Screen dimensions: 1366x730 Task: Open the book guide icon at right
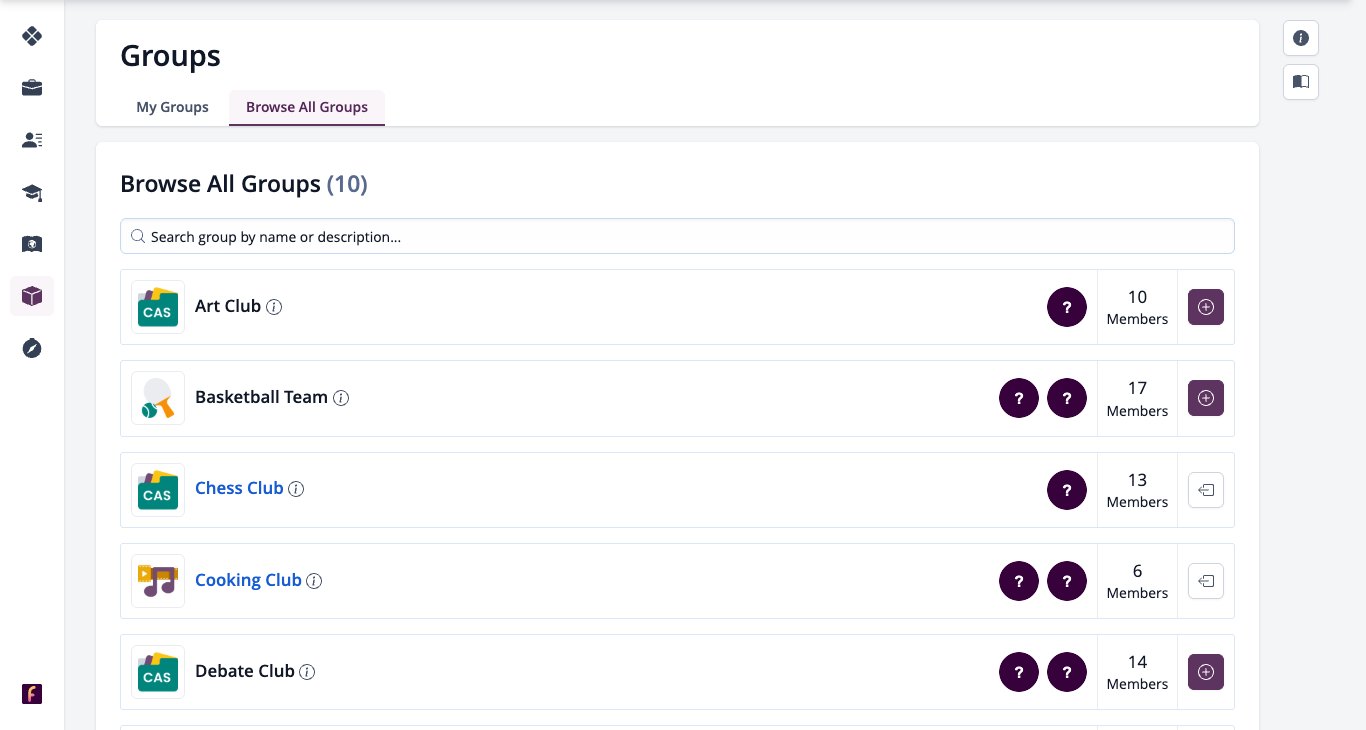pos(1301,82)
